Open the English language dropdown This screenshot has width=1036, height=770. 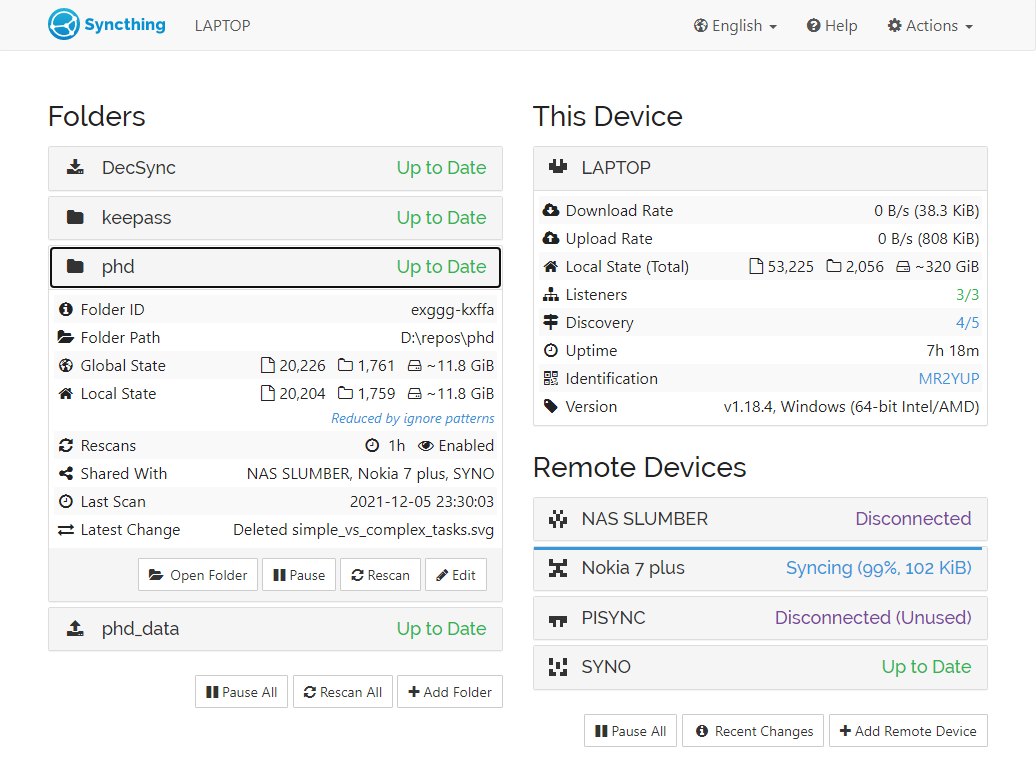735,26
